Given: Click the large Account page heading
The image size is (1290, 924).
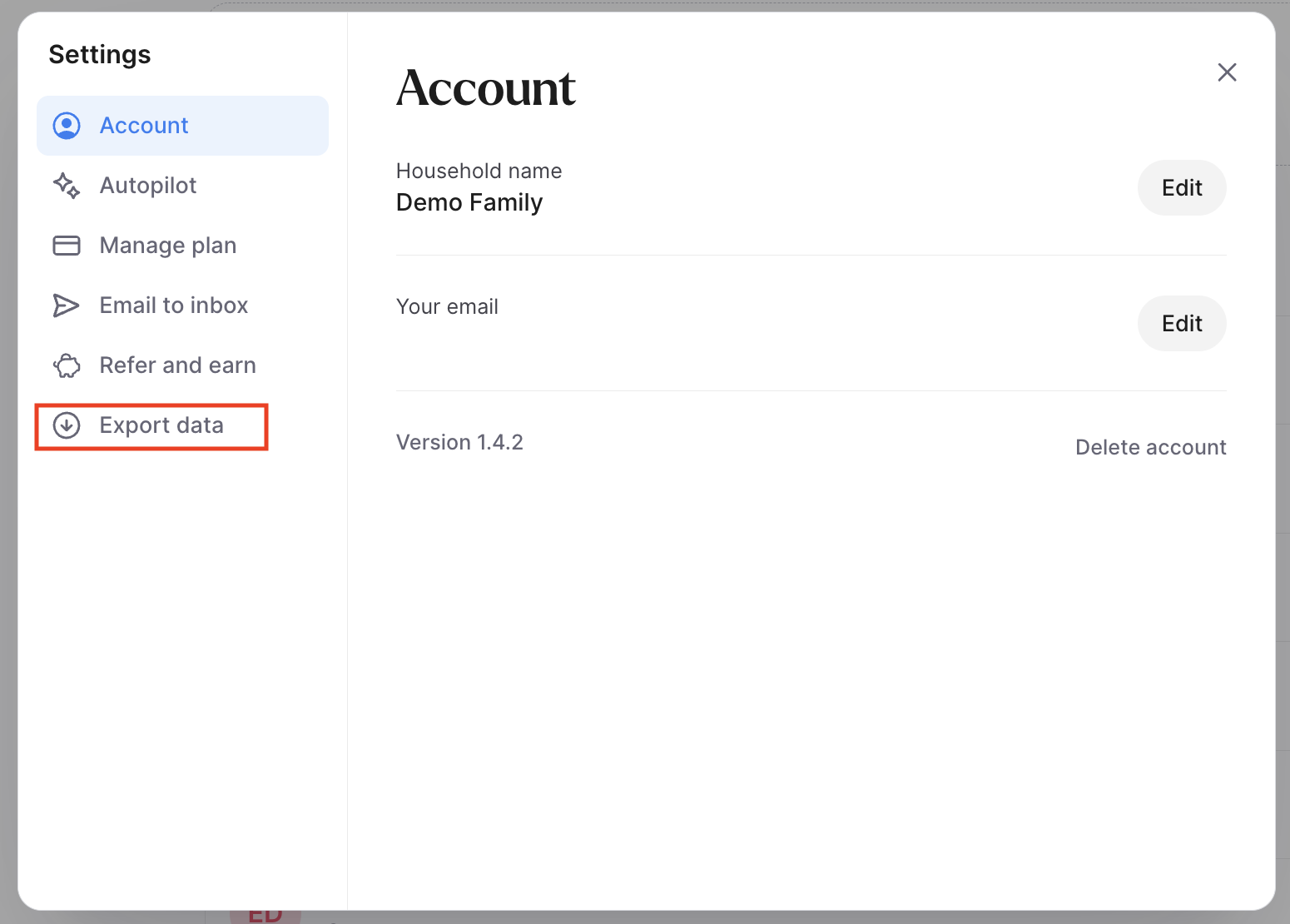Looking at the screenshot, I should pyautogui.click(x=486, y=88).
